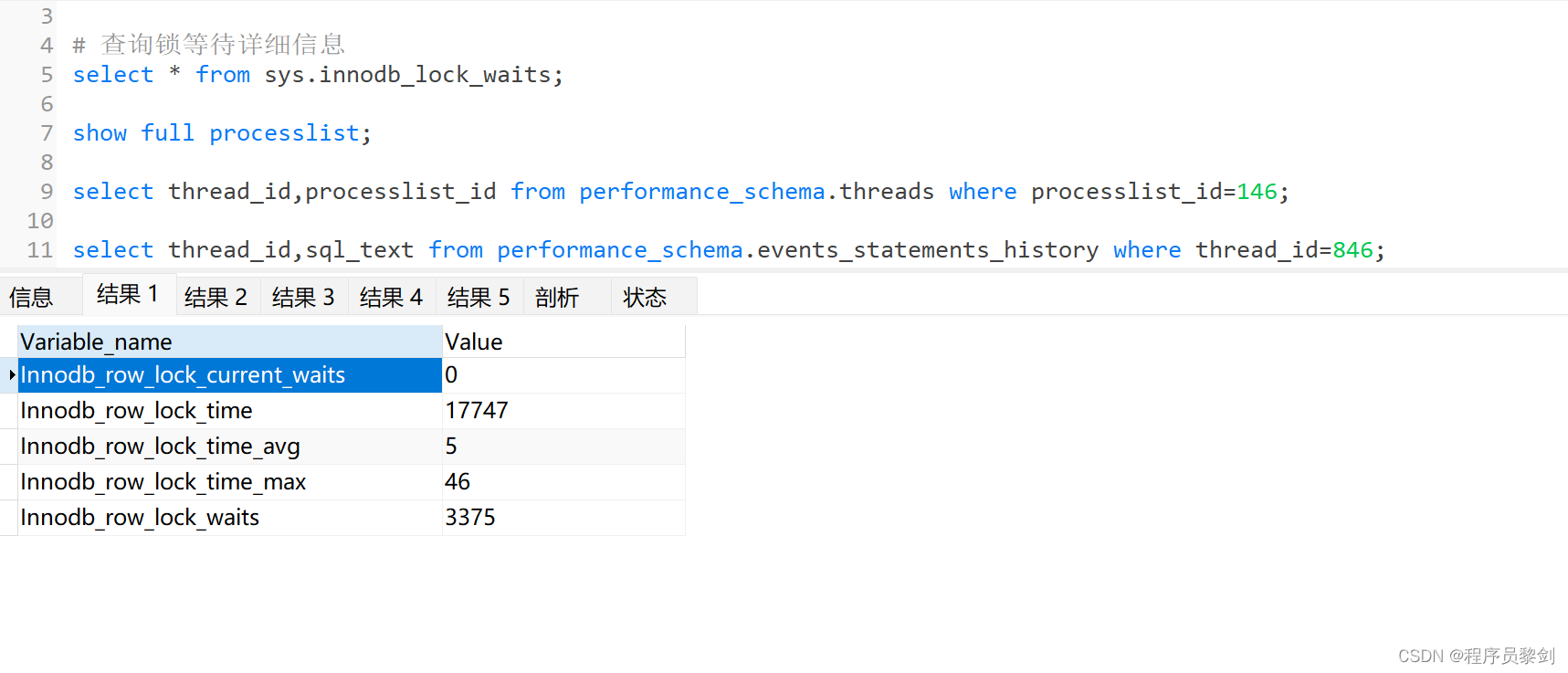Open the 结果 3 tab
Image resolution: width=1568 pixels, height=673 pixels.
point(304,297)
